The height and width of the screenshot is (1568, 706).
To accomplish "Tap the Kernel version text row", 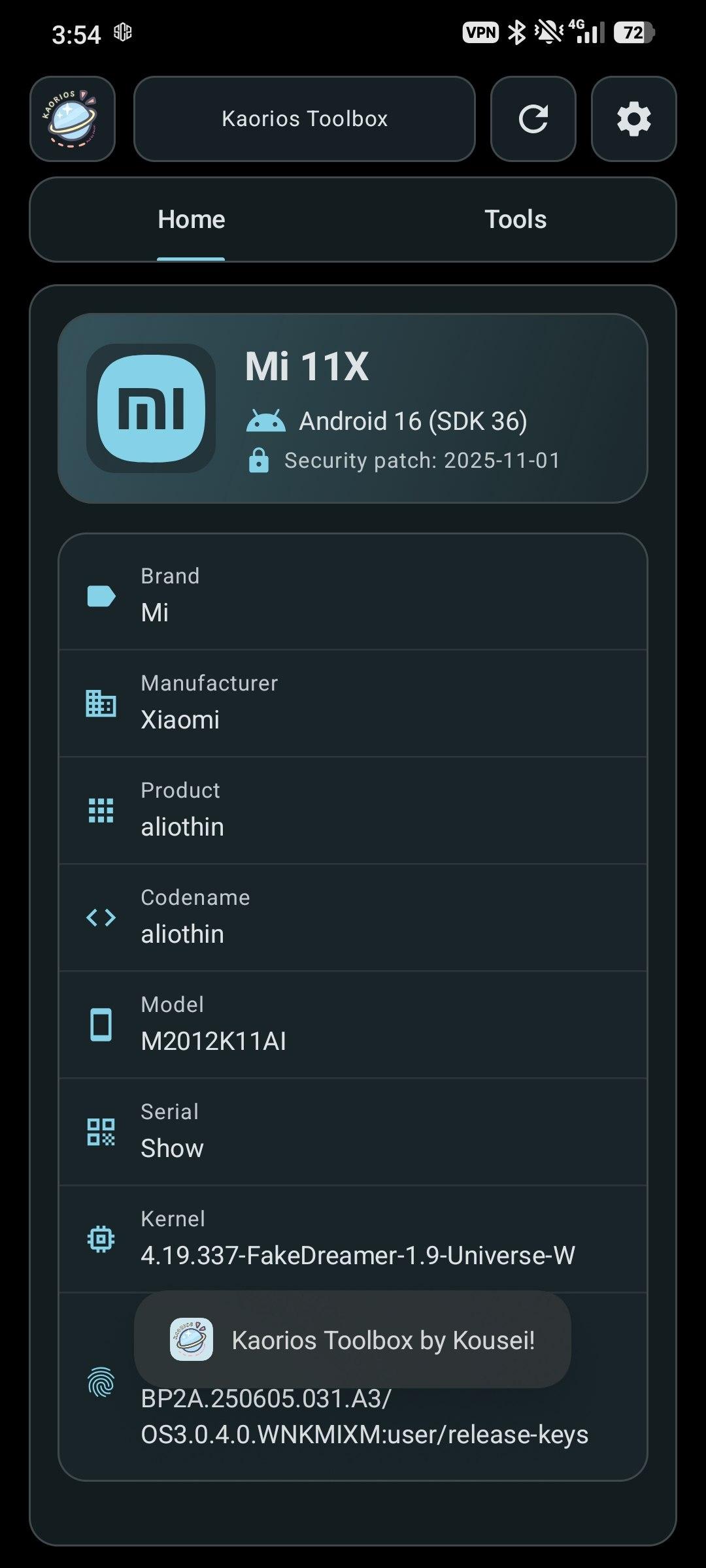I will point(358,1255).
